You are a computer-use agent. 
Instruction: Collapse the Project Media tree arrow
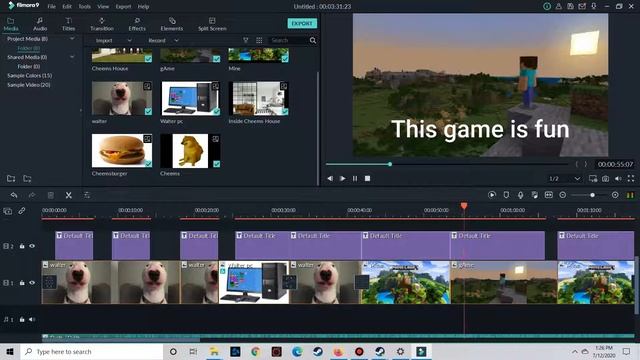72,39
